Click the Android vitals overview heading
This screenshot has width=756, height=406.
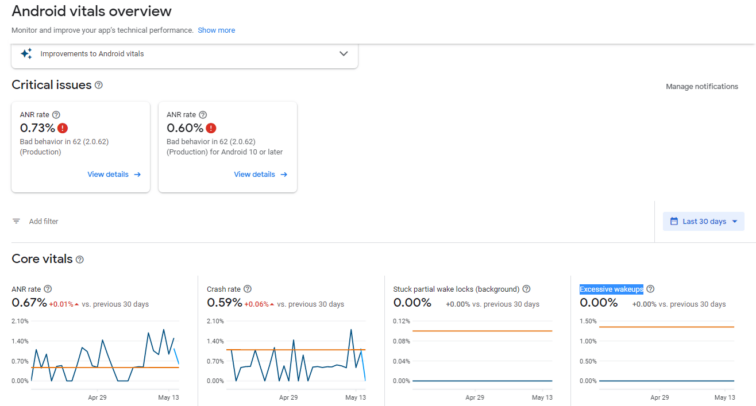click(x=92, y=11)
